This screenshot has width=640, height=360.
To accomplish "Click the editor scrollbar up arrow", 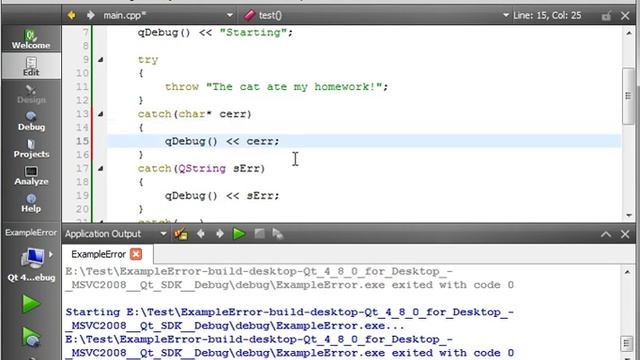I will click(629, 33).
